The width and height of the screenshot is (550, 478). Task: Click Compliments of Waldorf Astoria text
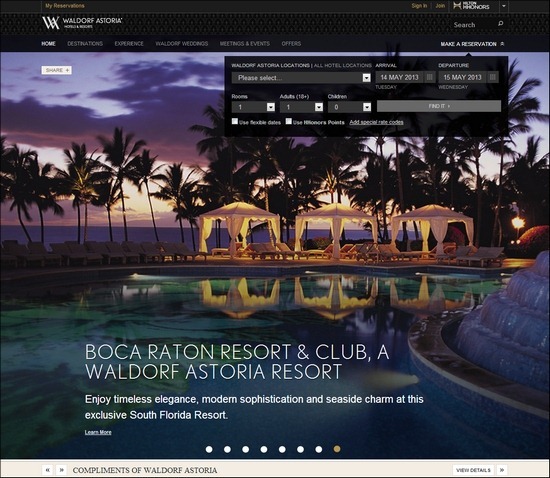point(145,470)
